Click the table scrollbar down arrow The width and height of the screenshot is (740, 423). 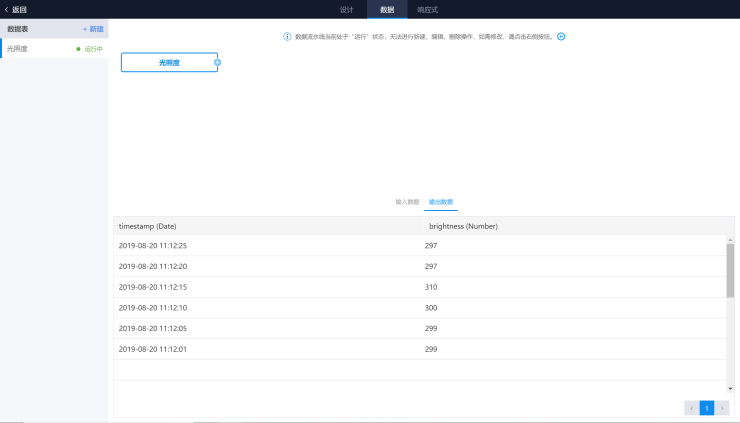click(x=730, y=389)
